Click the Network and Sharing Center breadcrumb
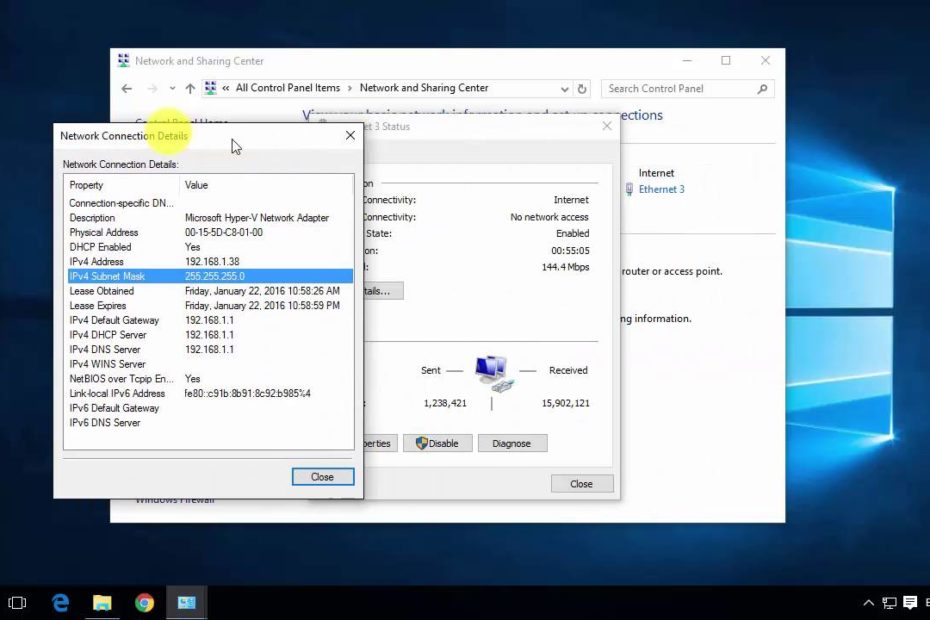Image resolution: width=930 pixels, height=620 pixels. pyautogui.click(x=424, y=88)
